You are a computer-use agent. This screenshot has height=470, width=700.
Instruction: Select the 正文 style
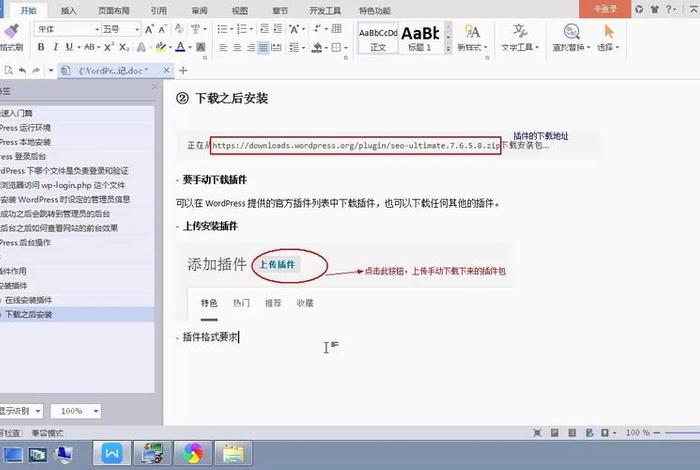tap(378, 39)
